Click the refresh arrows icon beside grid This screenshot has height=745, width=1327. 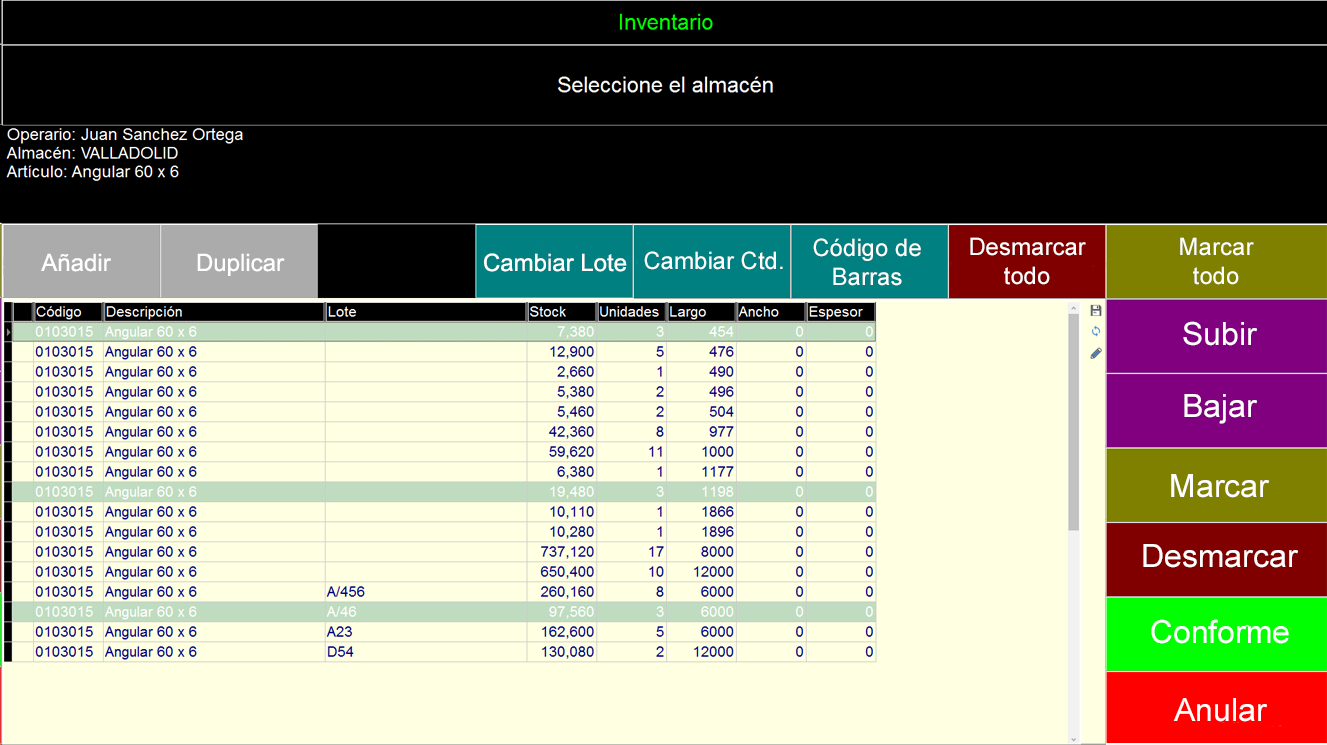point(1096,331)
